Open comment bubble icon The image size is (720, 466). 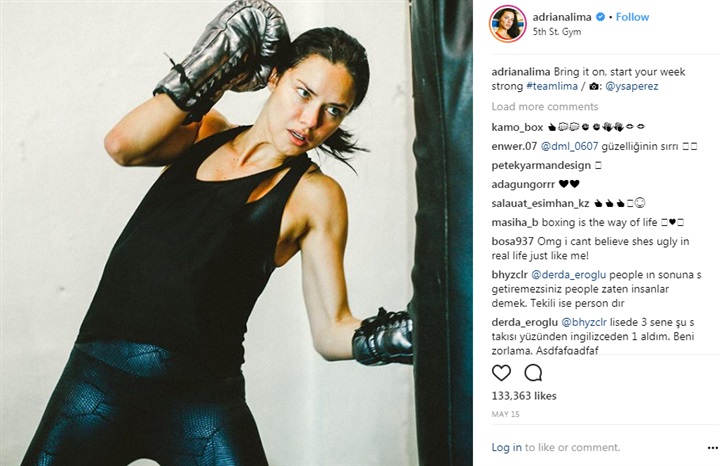click(533, 372)
